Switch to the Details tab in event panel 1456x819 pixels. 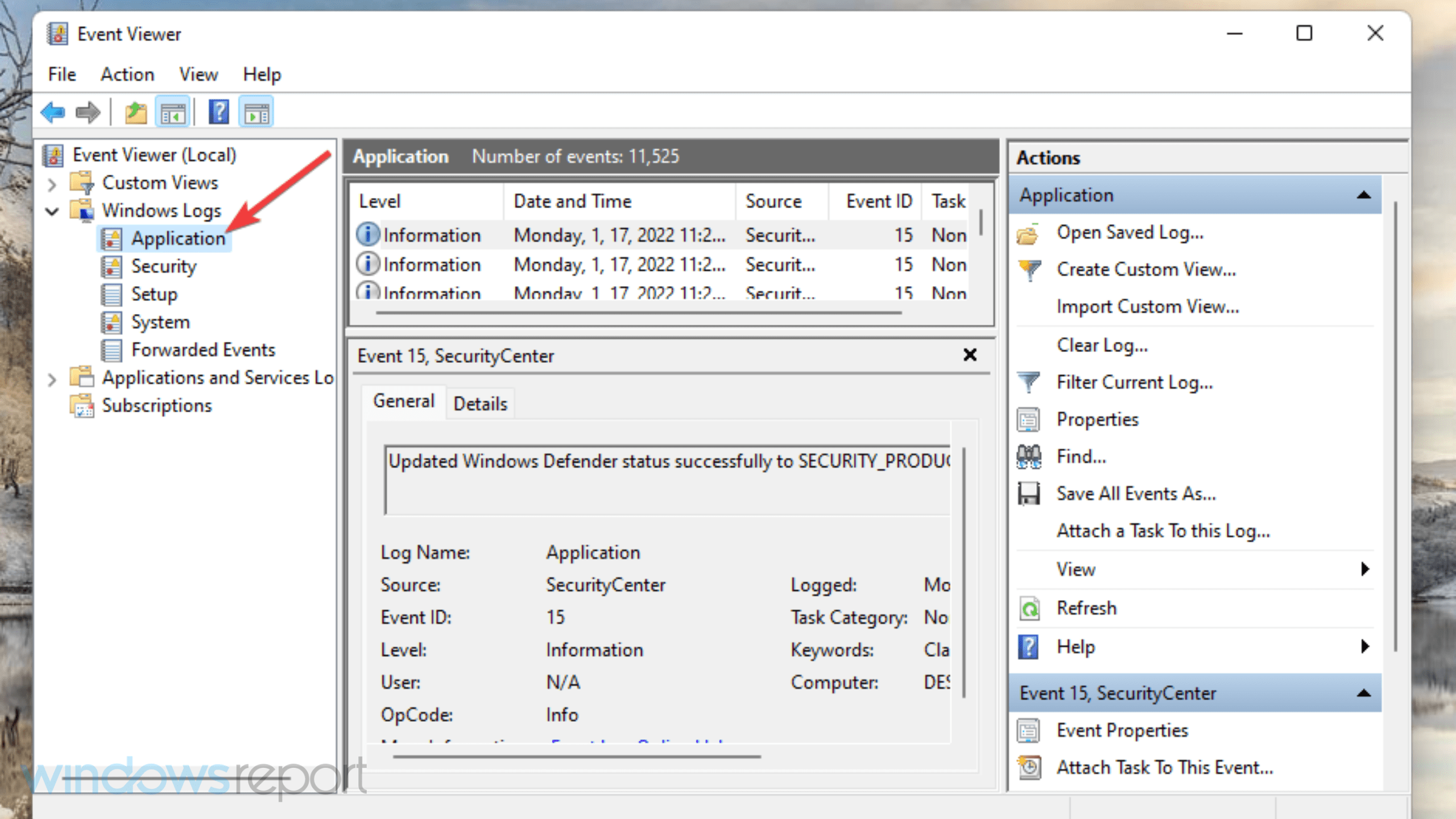(x=480, y=403)
